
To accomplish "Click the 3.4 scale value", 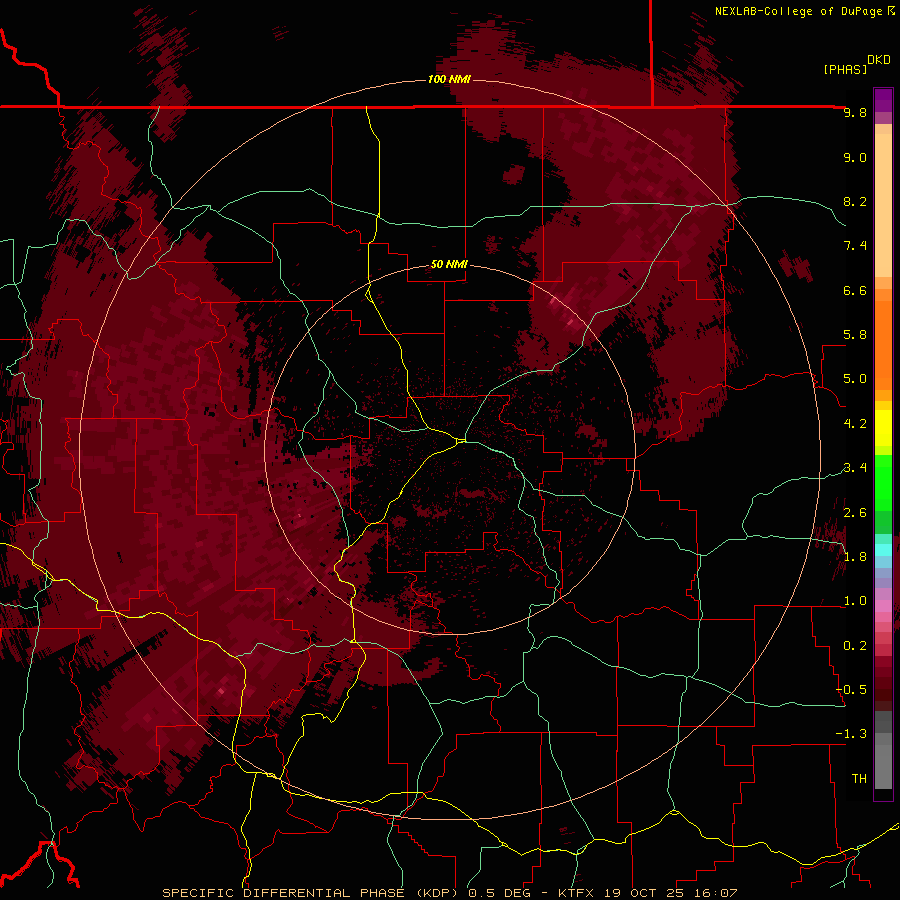I will click(x=855, y=468).
